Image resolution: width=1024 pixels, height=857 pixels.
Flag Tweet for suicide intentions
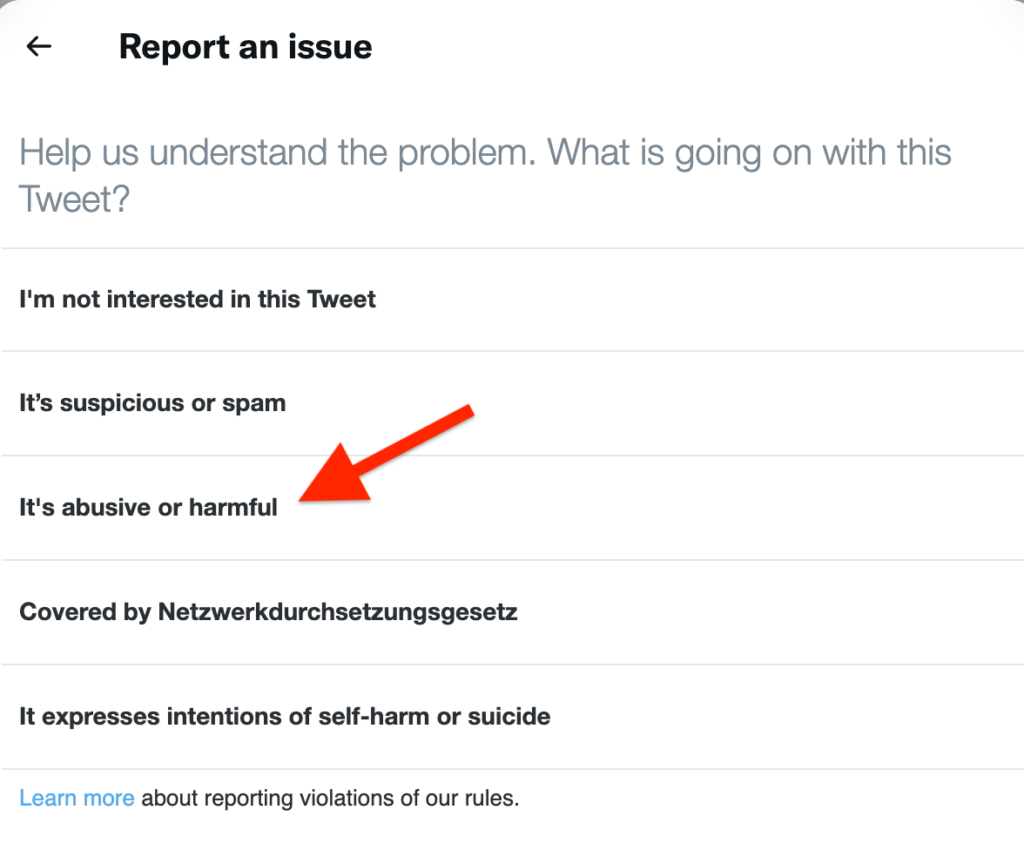tap(284, 716)
